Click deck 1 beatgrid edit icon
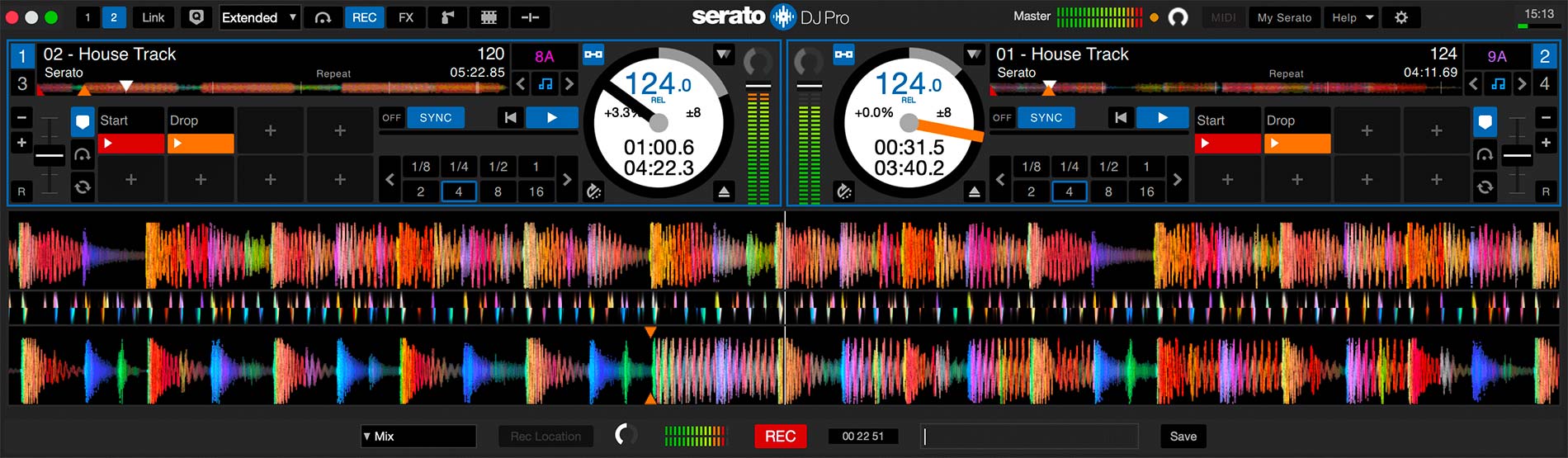1568x458 pixels. tap(593, 191)
